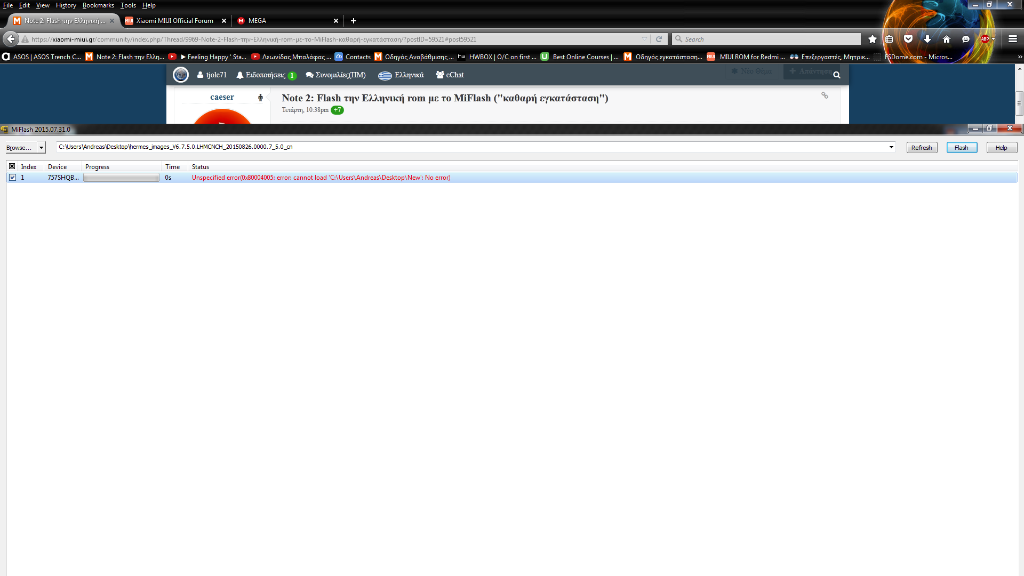Open Firefox downloads arrow icon

pos(927,39)
